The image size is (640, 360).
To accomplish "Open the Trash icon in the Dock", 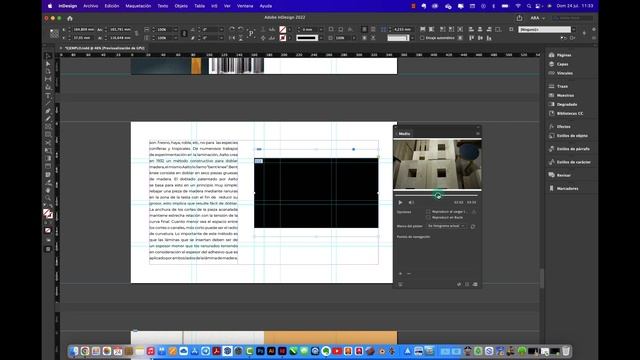I will click(x=566, y=351).
